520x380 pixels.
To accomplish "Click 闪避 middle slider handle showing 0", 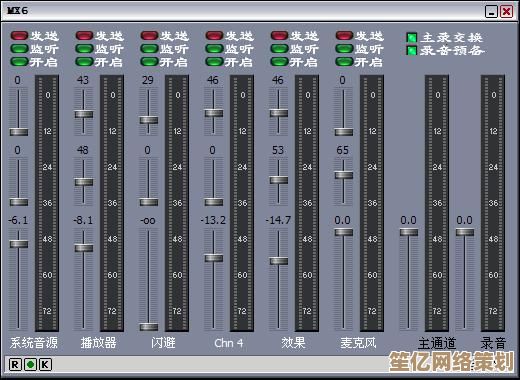I will pyautogui.click(x=149, y=202).
